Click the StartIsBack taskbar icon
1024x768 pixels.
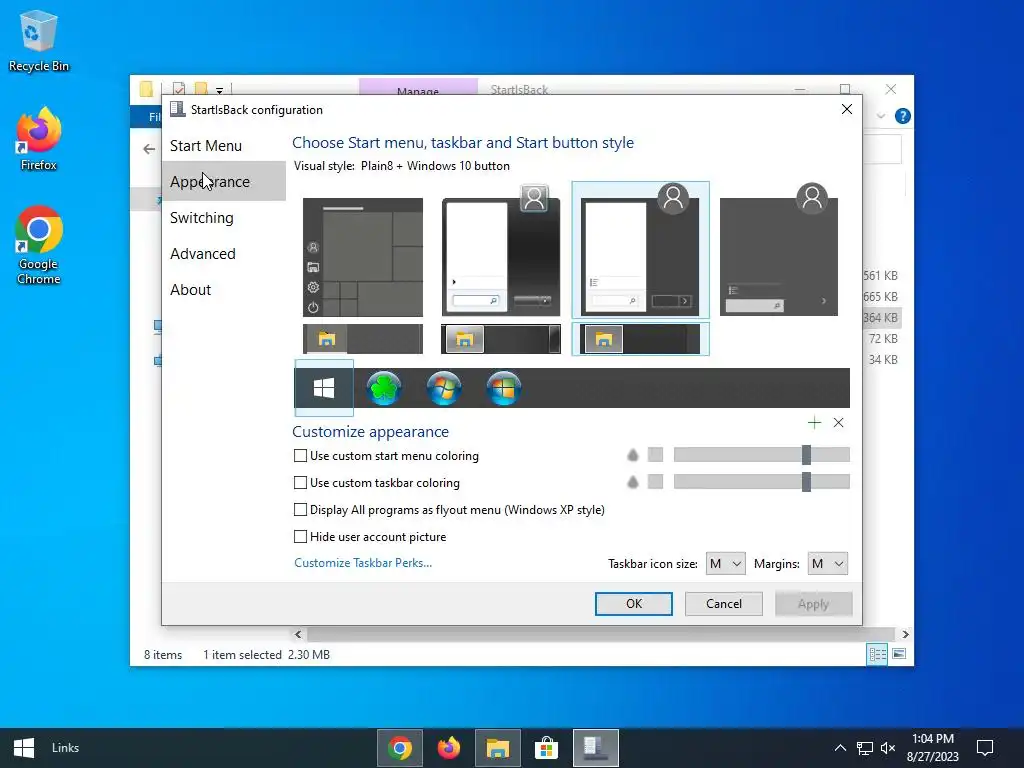[x=596, y=748]
